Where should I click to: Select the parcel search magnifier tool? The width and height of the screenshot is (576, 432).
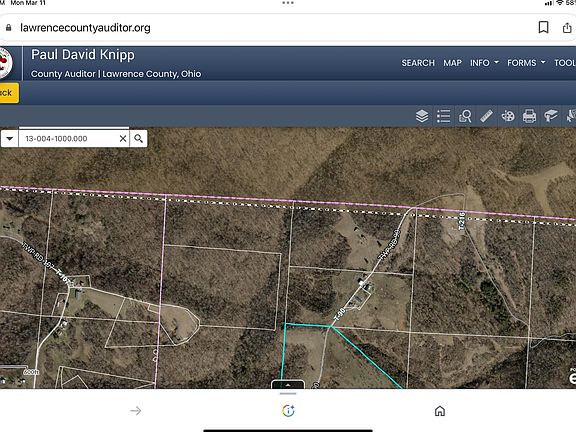465,116
